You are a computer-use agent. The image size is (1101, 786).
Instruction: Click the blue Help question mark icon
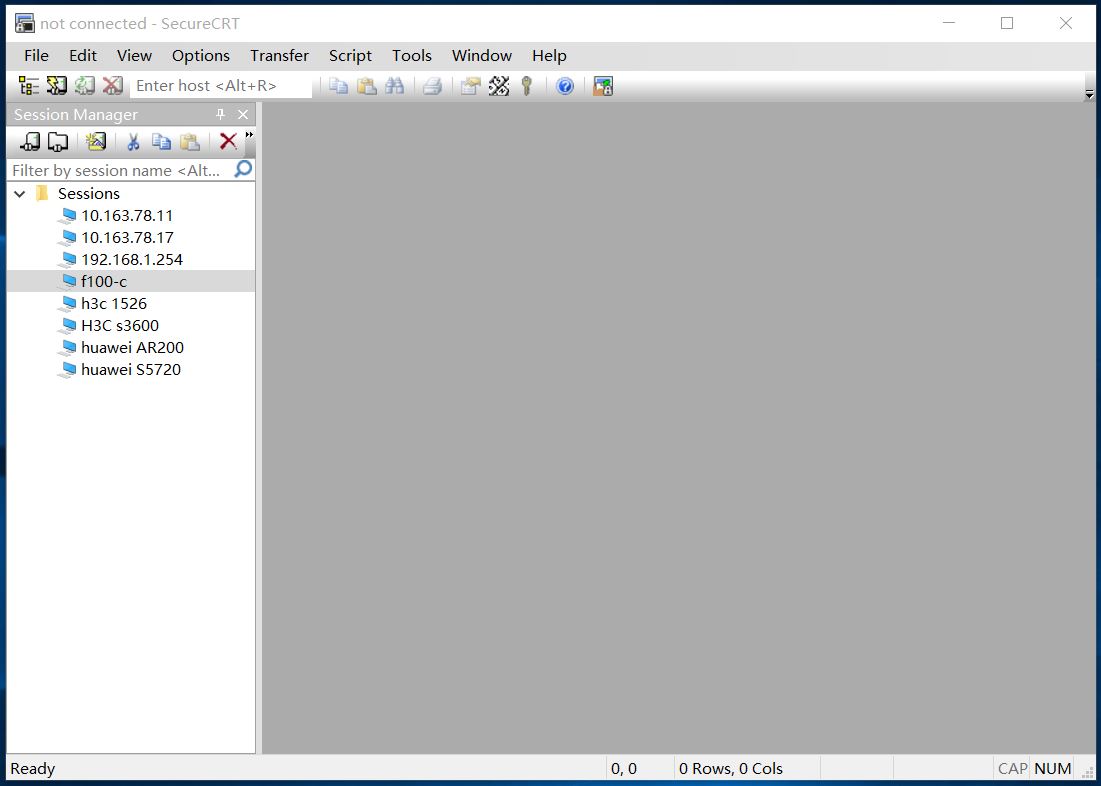pyautogui.click(x=565, y=86)
